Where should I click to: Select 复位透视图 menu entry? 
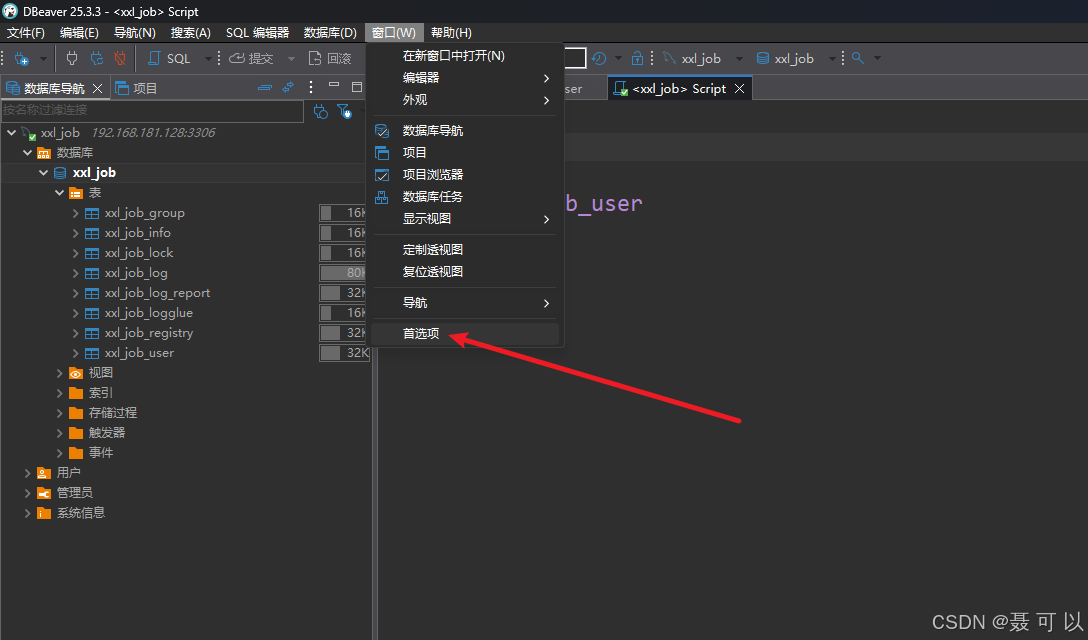point(465,272)
